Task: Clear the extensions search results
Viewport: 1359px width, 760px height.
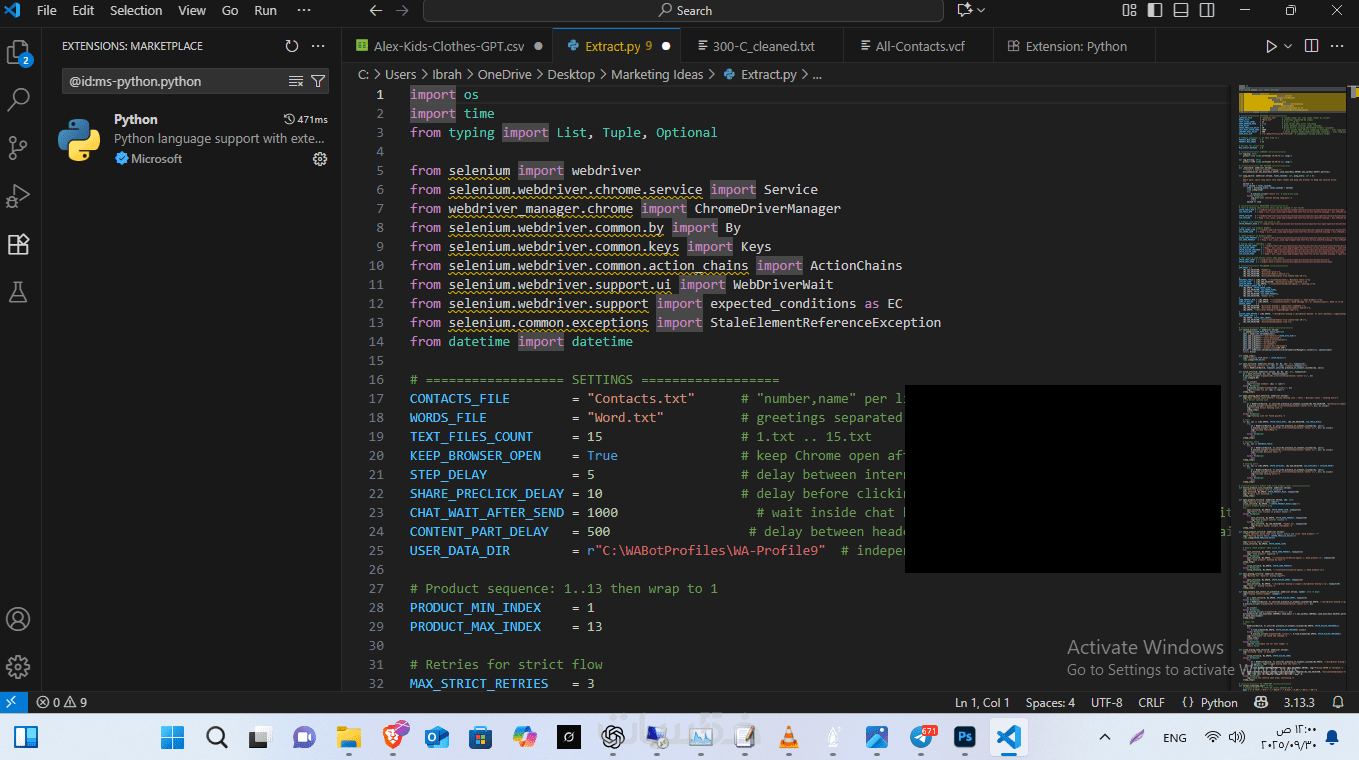Action: (296, 81)
